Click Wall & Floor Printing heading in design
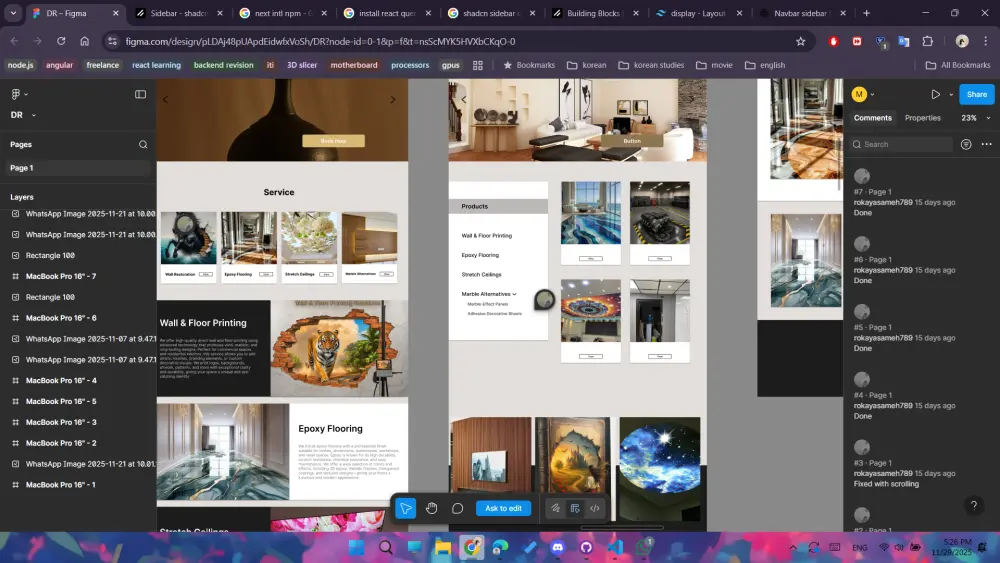The image size is (1000, 563). 203,323
